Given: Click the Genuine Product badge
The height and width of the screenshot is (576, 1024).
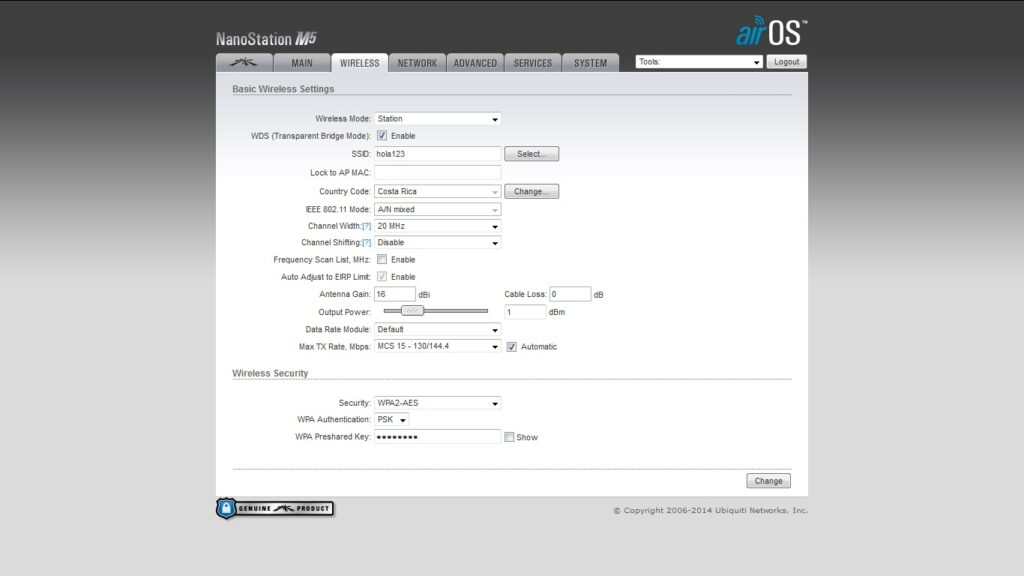Looking at the screenshot, I should point(275,508).
